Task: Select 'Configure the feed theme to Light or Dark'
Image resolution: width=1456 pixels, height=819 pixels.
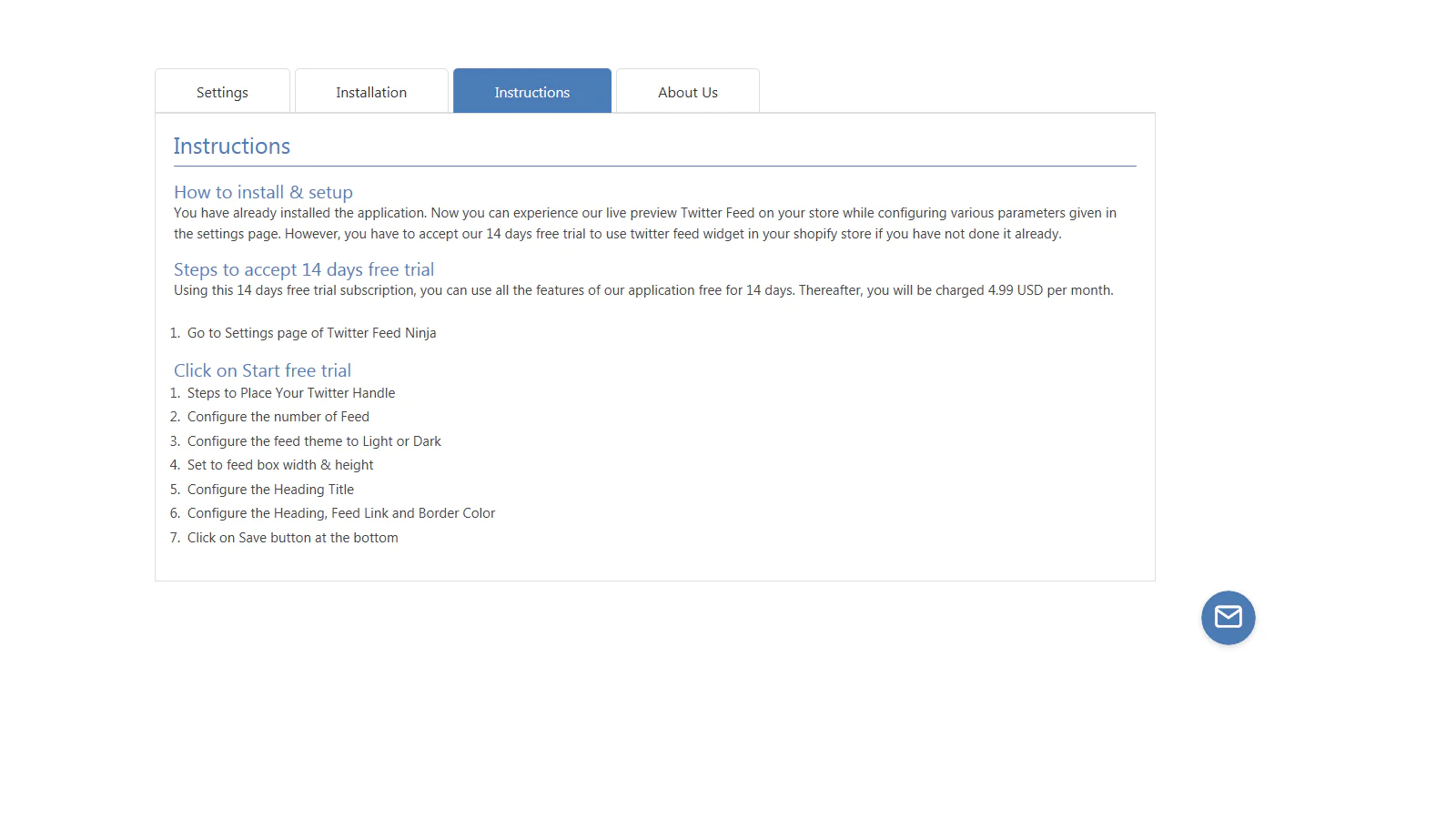Action: (314, 441)
